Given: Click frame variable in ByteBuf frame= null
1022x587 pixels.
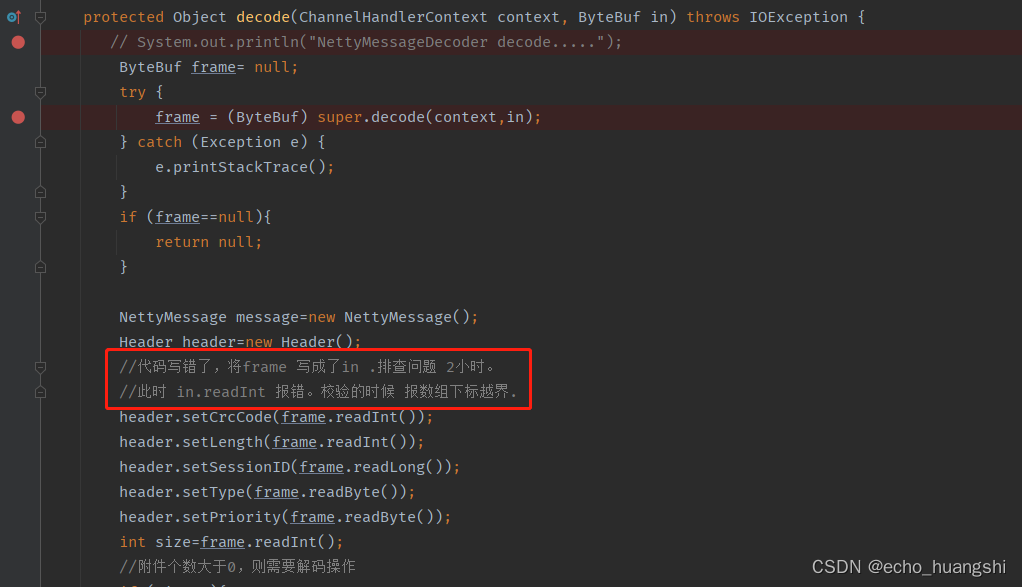Looking at the screenshot, I should (213, 67).
